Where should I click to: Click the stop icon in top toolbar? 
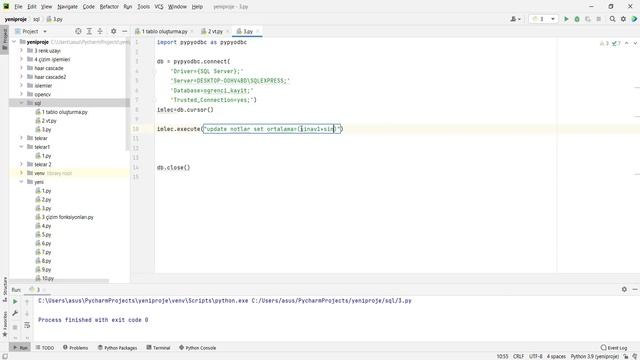tap(599, 19)
